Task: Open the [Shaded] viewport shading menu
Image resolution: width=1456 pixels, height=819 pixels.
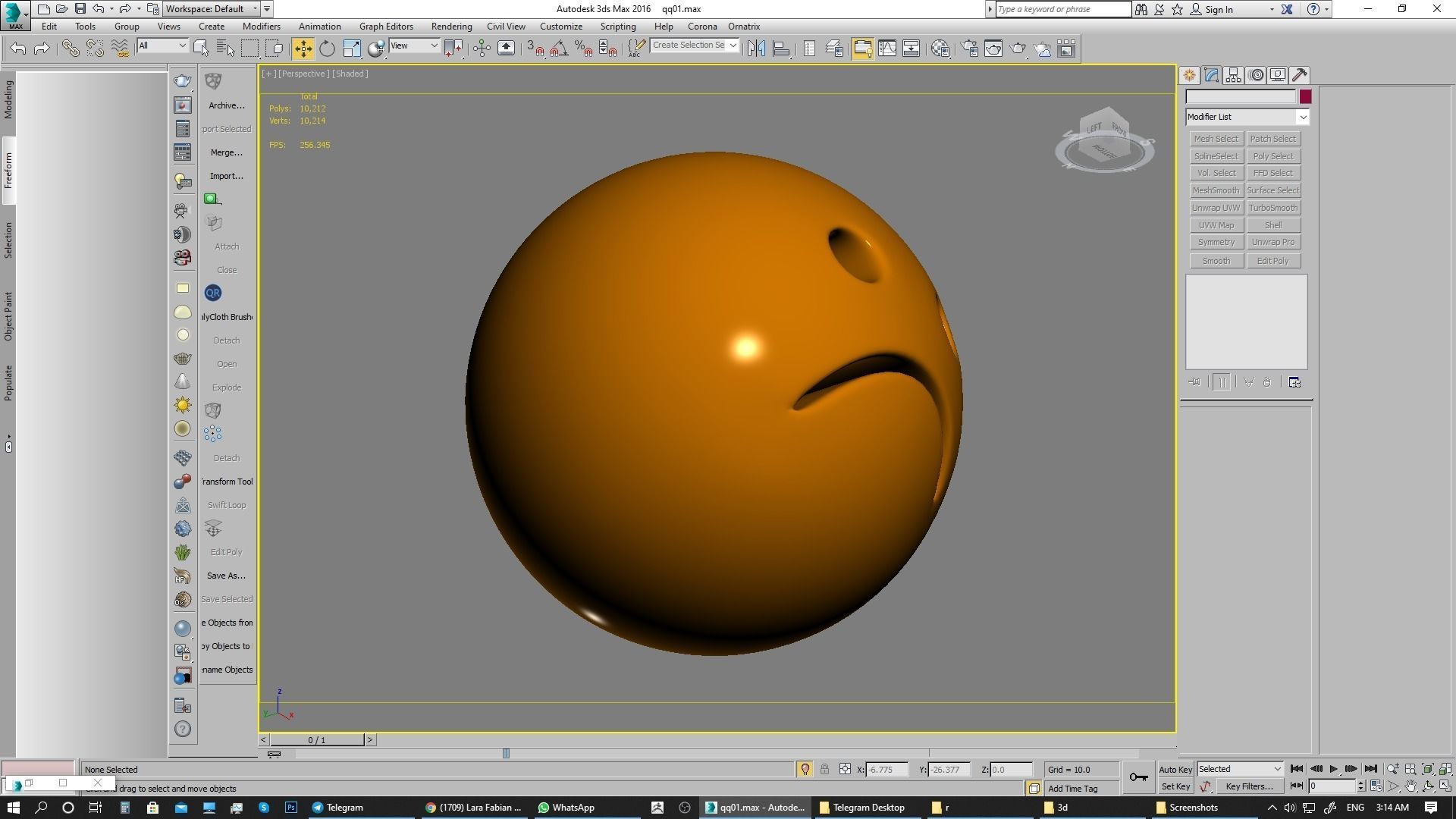Action: click(x=350, y=74)
